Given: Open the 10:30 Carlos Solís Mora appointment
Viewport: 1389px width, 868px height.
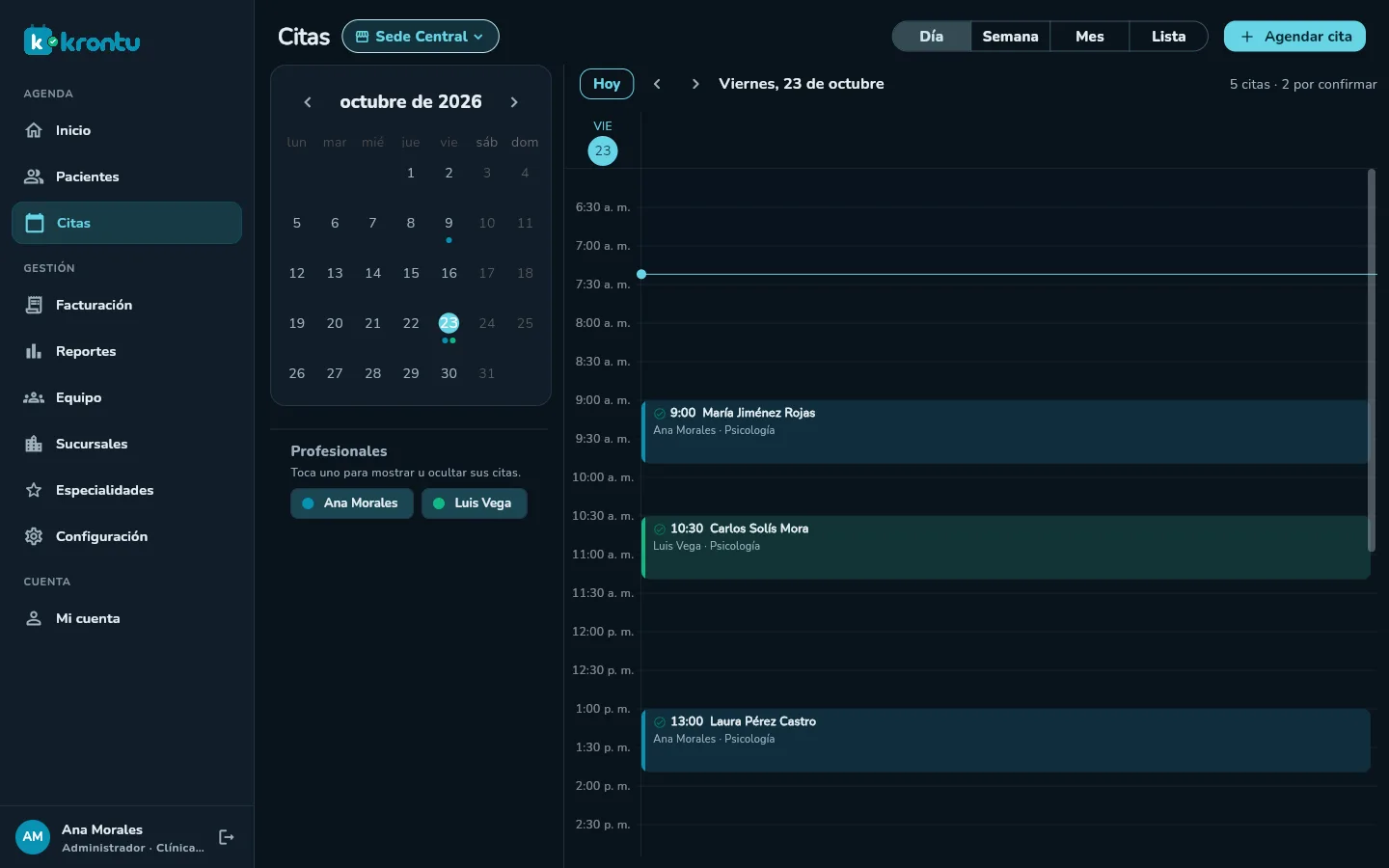Looking at the screenshot, I should point(1006,548).
